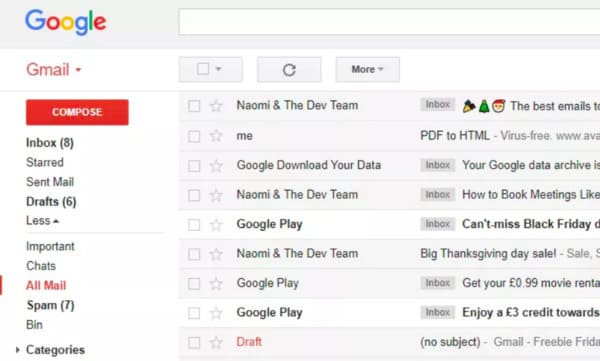Refresh the mail list
Image resolution: width=600 pixels, height=361 pixels.
(289, 70)
